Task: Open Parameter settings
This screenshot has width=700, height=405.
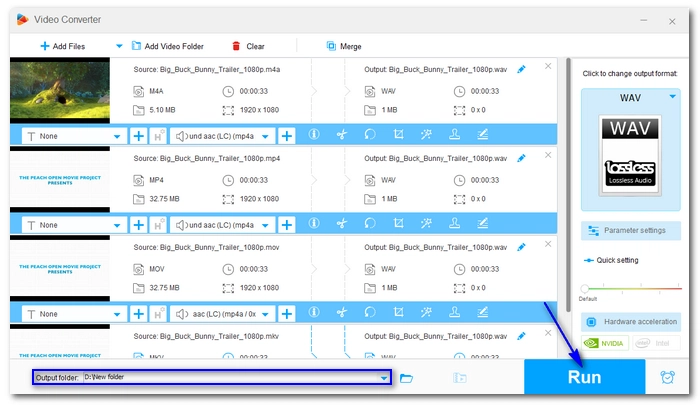Action: coord(631,230)
